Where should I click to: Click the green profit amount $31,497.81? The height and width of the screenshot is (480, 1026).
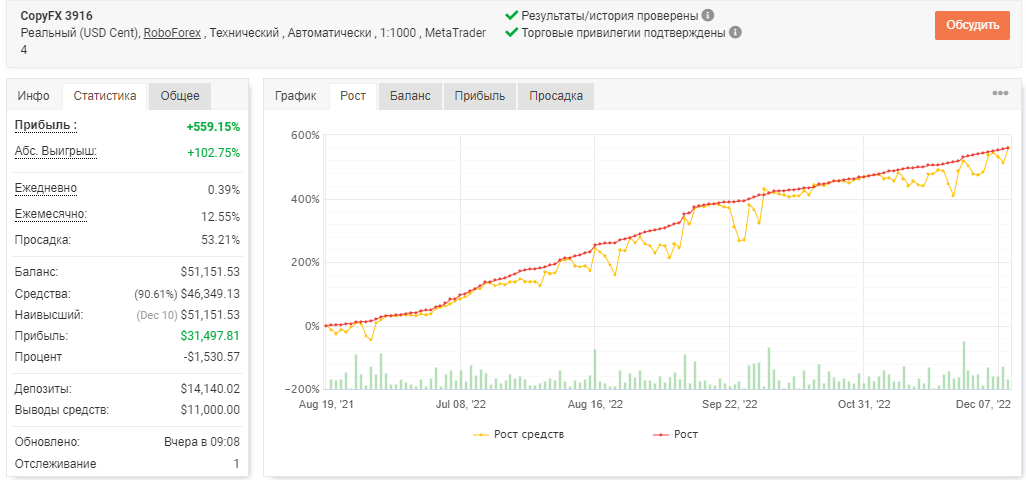coord(210,335)
